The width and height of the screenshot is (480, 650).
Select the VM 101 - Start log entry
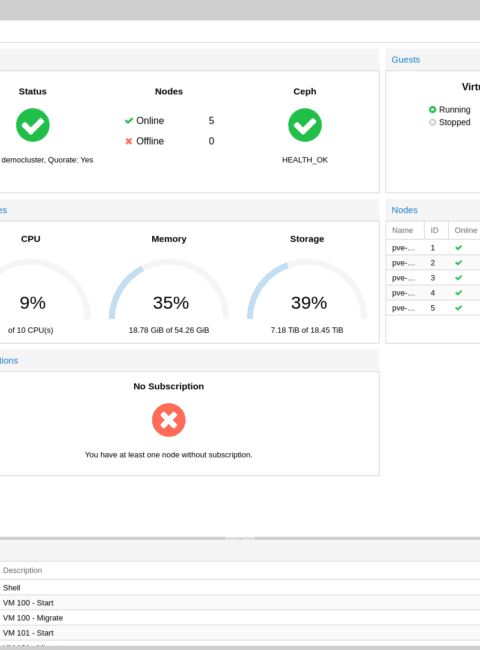(240, 633)
